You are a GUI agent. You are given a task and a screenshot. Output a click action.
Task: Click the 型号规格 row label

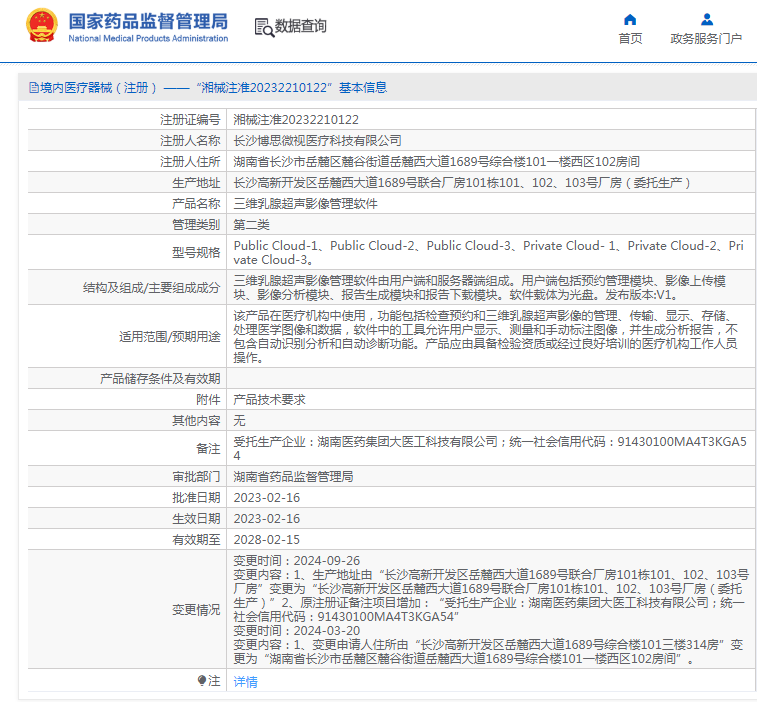pyautogui.click(x=196, y=253)
